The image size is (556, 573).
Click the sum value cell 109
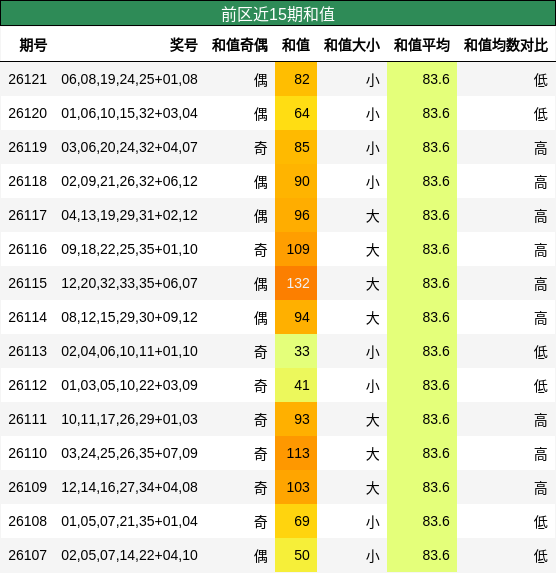pyautogui.click(x=296, y=249)
